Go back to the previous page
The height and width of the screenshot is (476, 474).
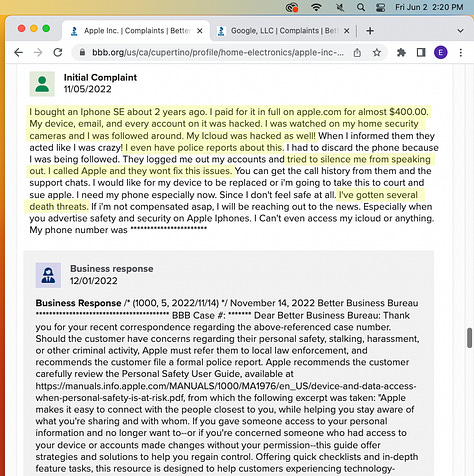(x=19, y=52)
